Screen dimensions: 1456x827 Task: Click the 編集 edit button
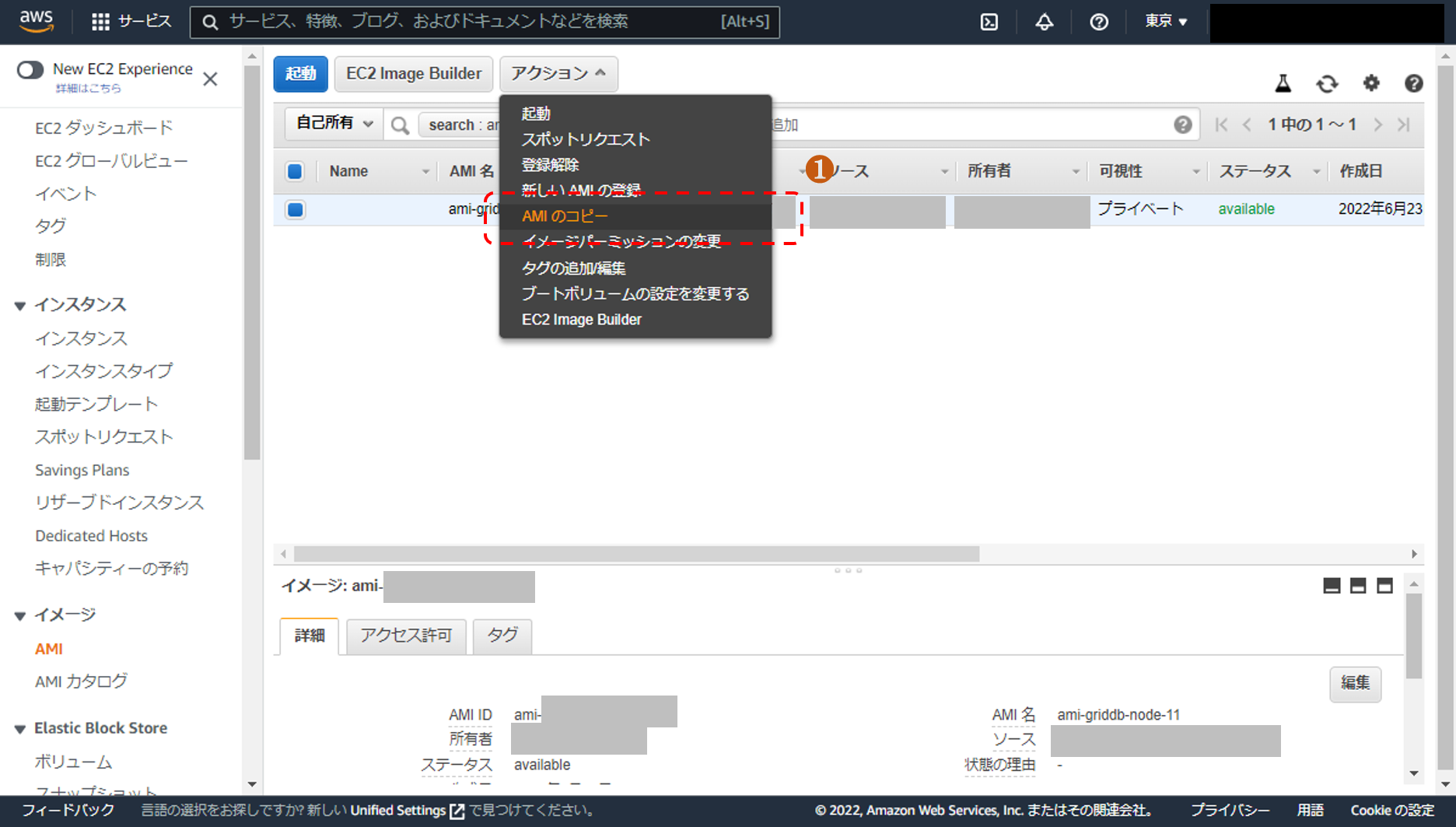[1354, 683]
